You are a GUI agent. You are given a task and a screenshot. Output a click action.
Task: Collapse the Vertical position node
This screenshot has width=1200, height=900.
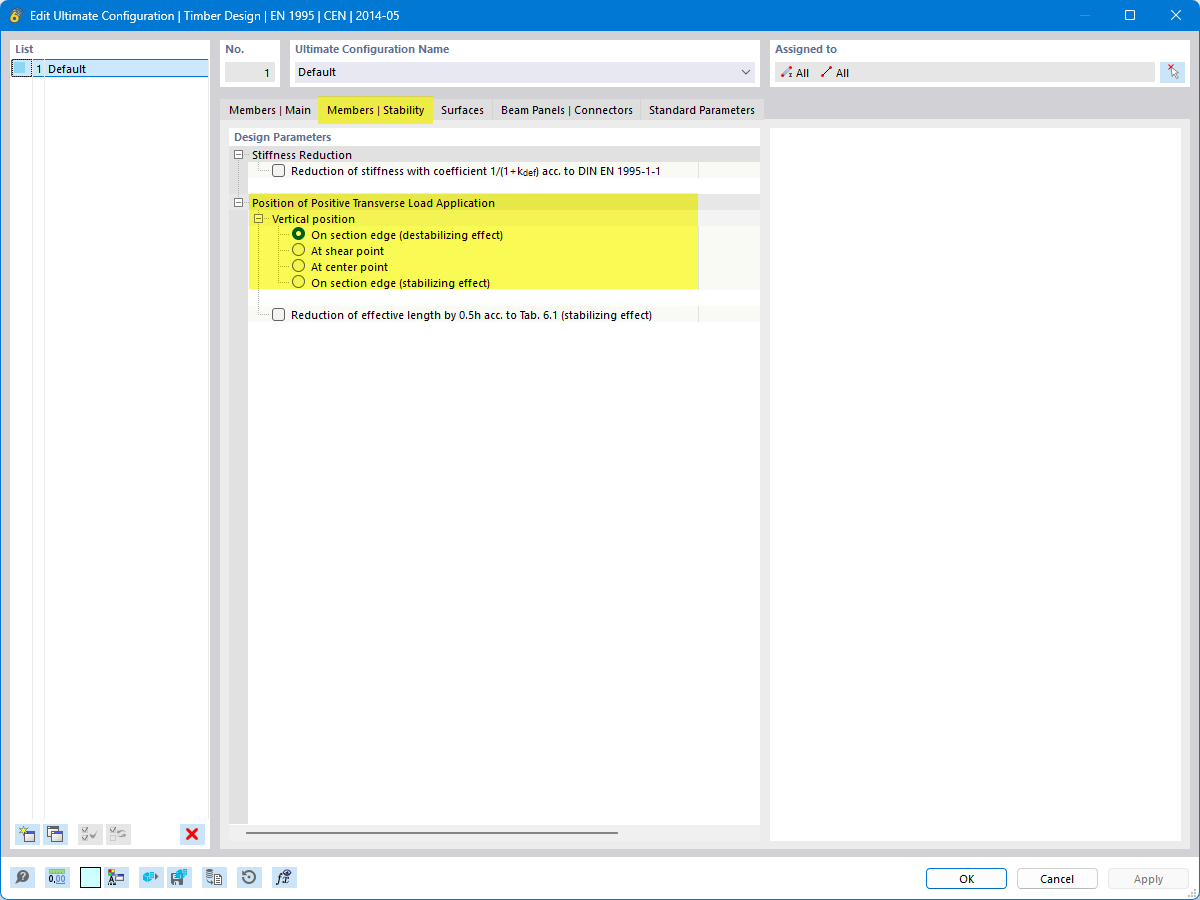[x=258, y=219]
